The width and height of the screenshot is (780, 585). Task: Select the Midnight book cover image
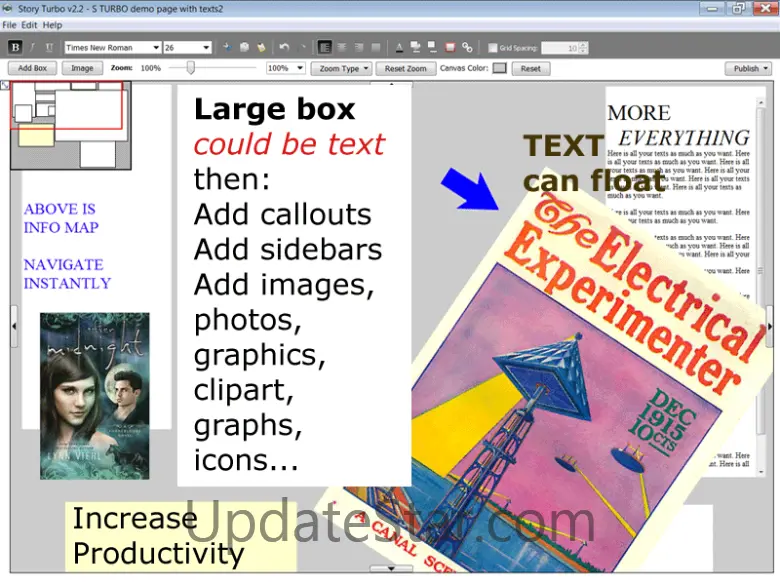tap(95, 396)
